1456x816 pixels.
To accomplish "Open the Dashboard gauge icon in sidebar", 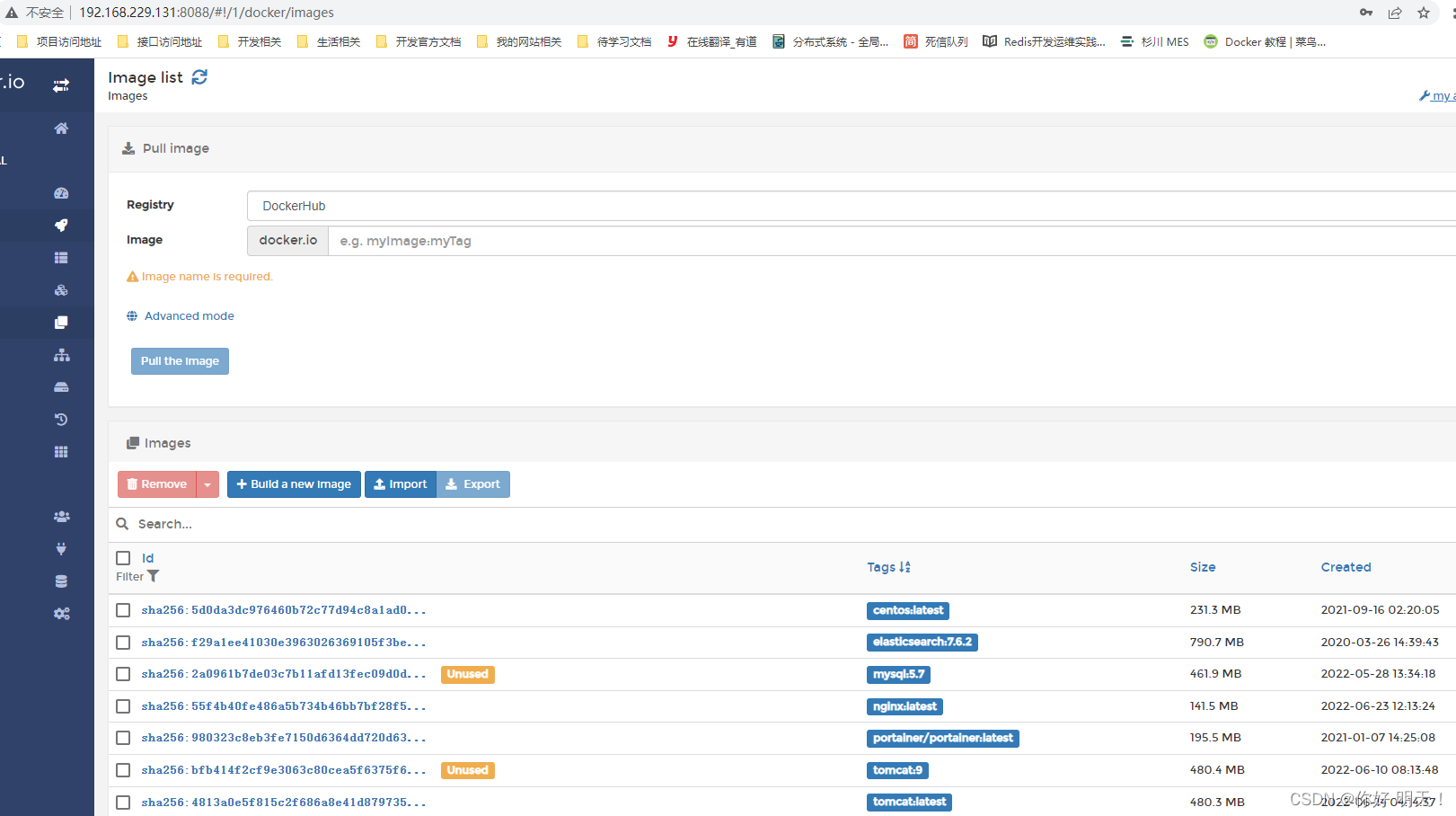I will (61, 193).
